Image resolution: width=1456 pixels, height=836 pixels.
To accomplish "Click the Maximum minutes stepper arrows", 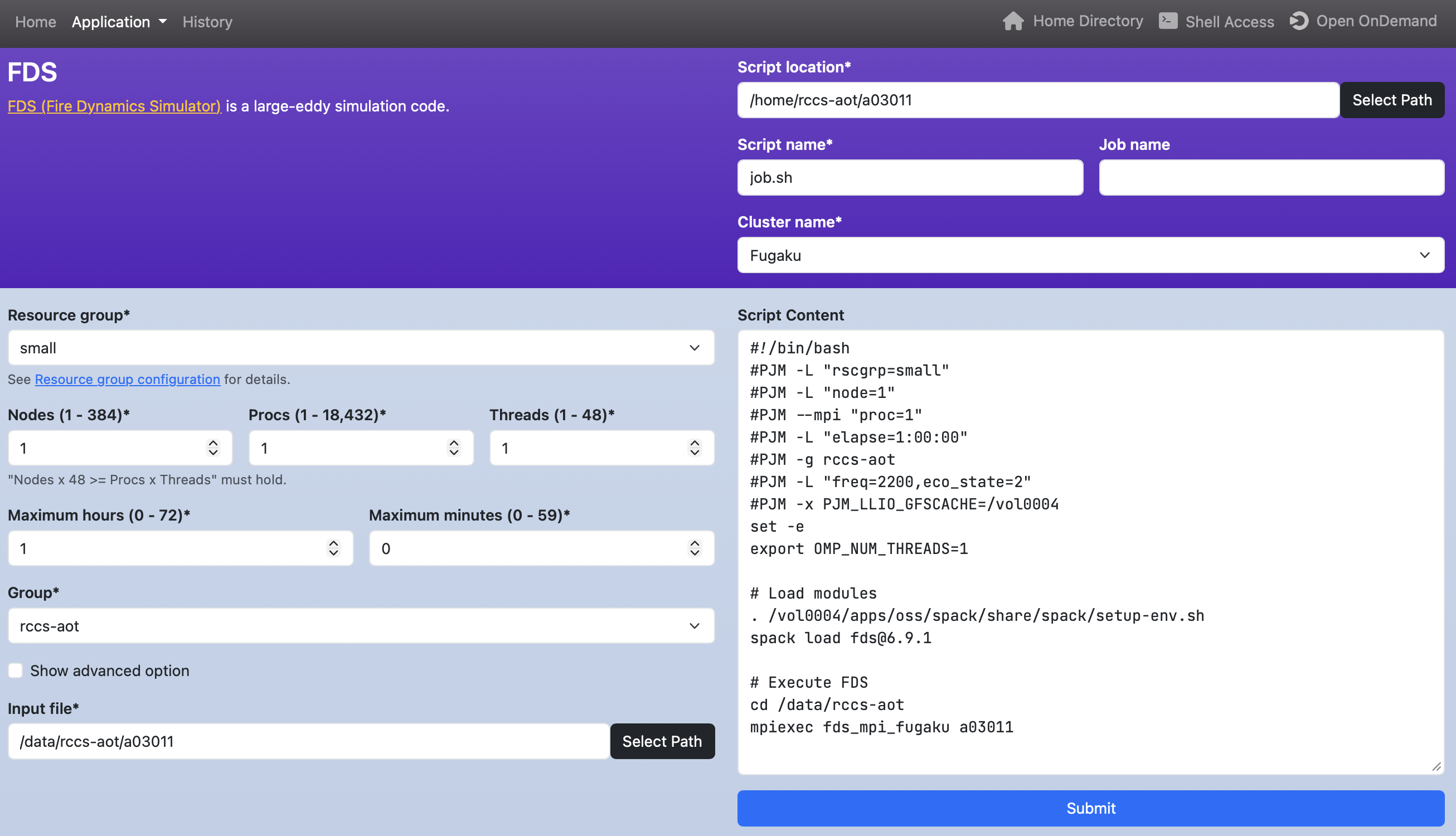I will click(695, 548).
